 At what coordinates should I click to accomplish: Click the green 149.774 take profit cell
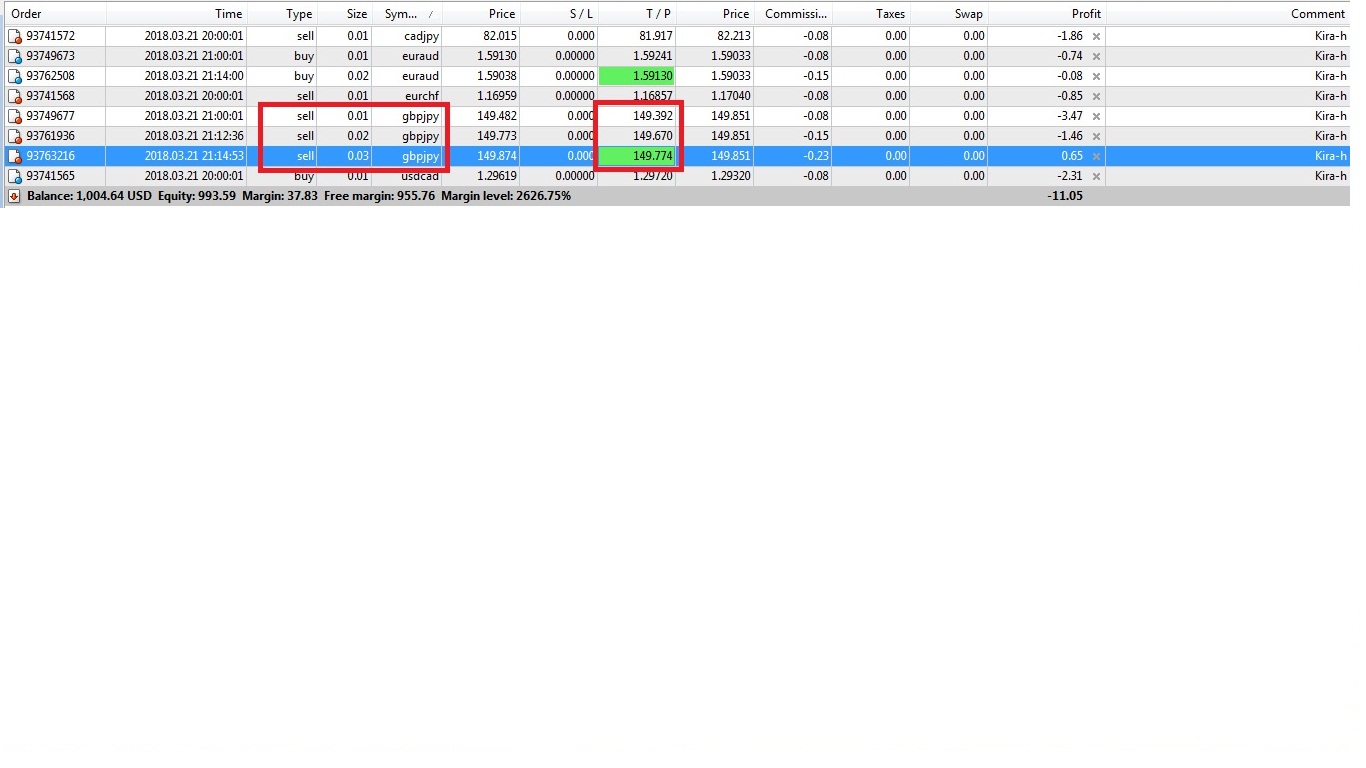[637, 156]
